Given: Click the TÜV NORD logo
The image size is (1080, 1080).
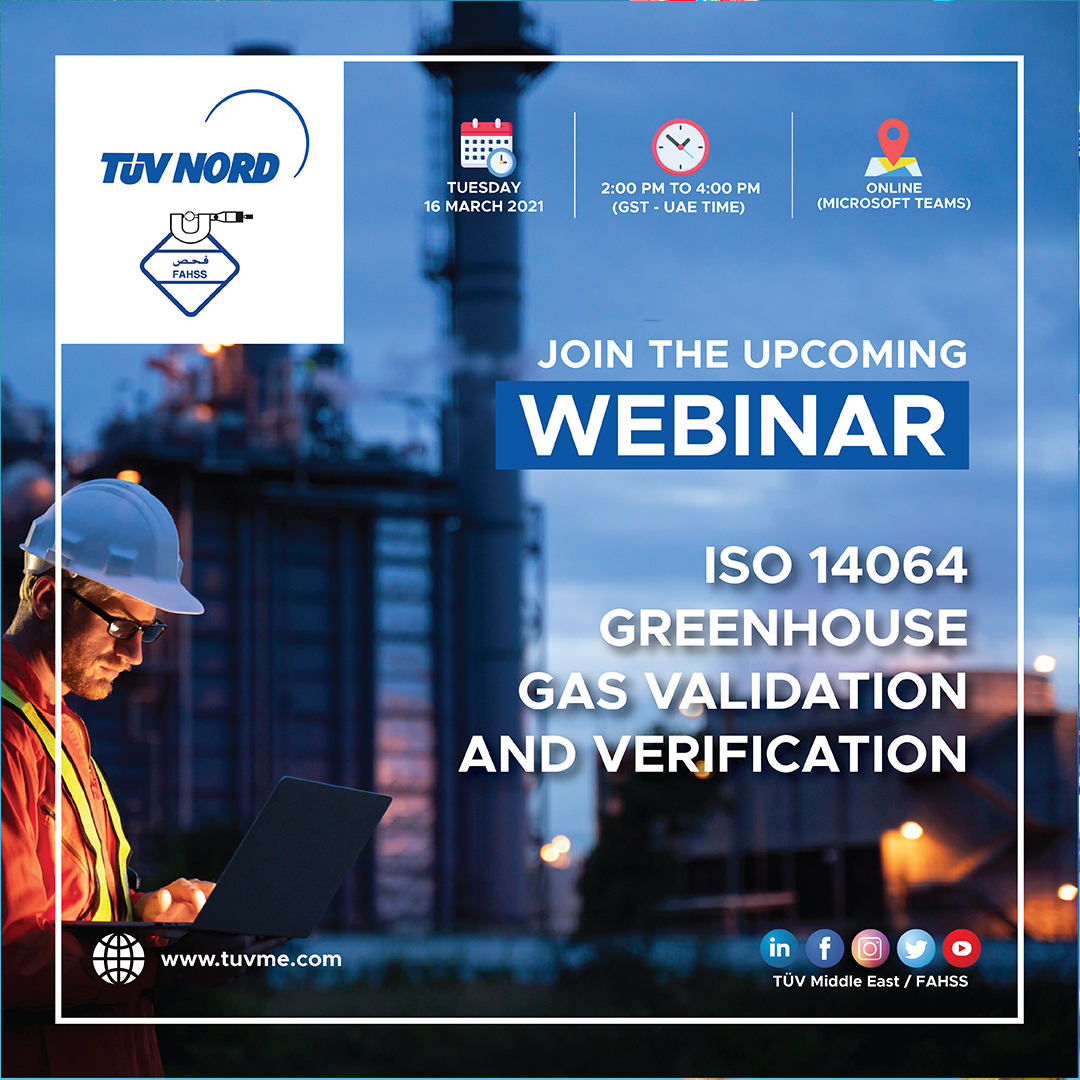Looking at the screenshot, I should pos(205,138).
